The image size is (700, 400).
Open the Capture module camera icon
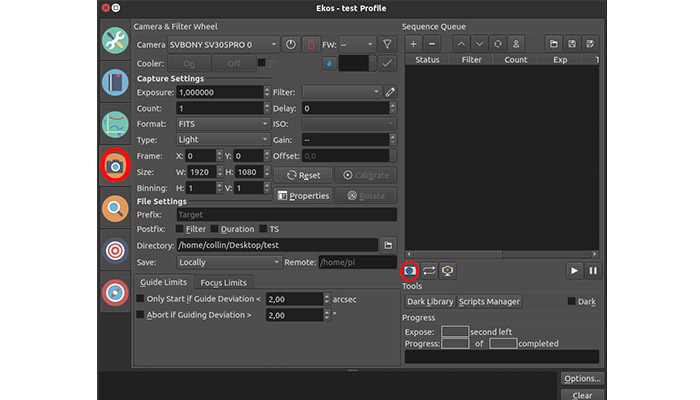(x=115, y=165)
